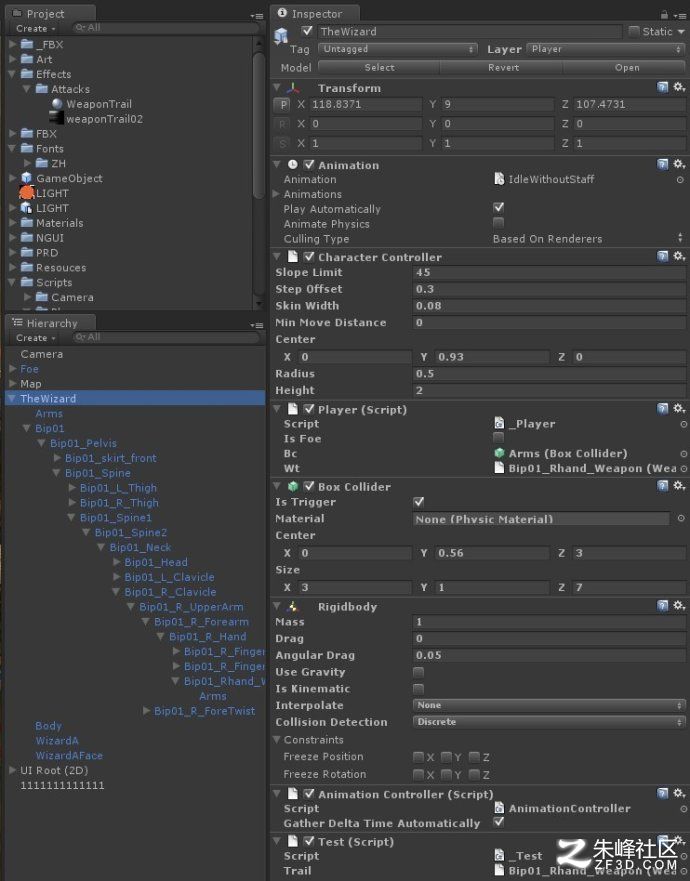
Task: Click the weaponTrail02 texture icon
Action: pyautogui.click(x=56, y=118)
